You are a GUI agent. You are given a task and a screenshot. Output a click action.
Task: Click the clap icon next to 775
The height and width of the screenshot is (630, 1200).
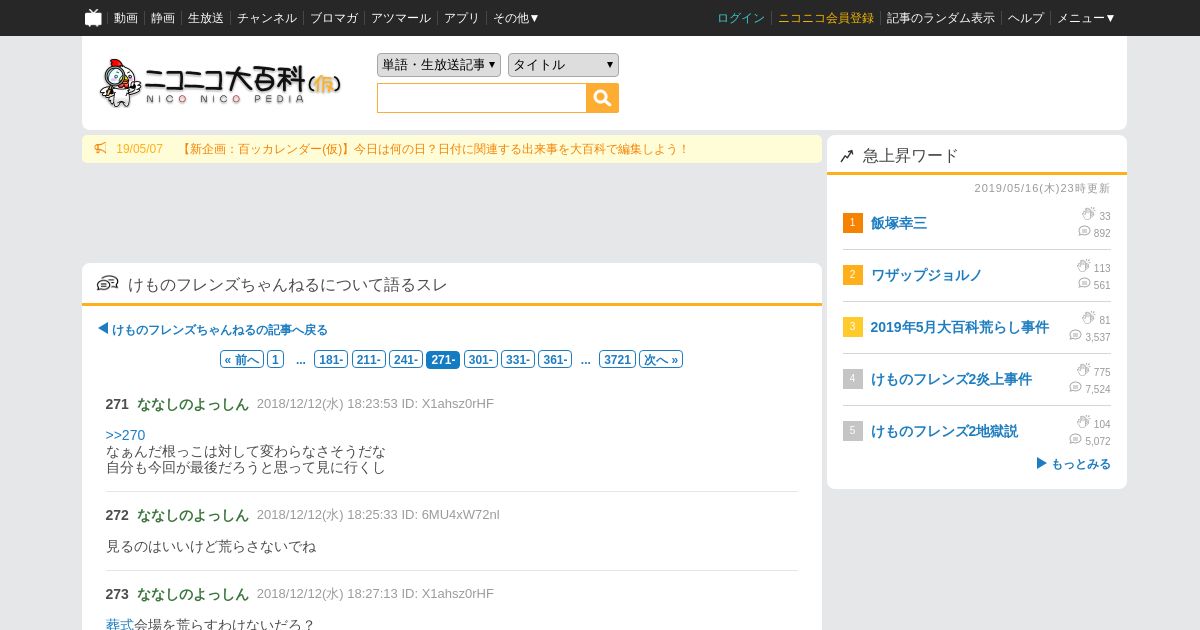[1083, 370]
